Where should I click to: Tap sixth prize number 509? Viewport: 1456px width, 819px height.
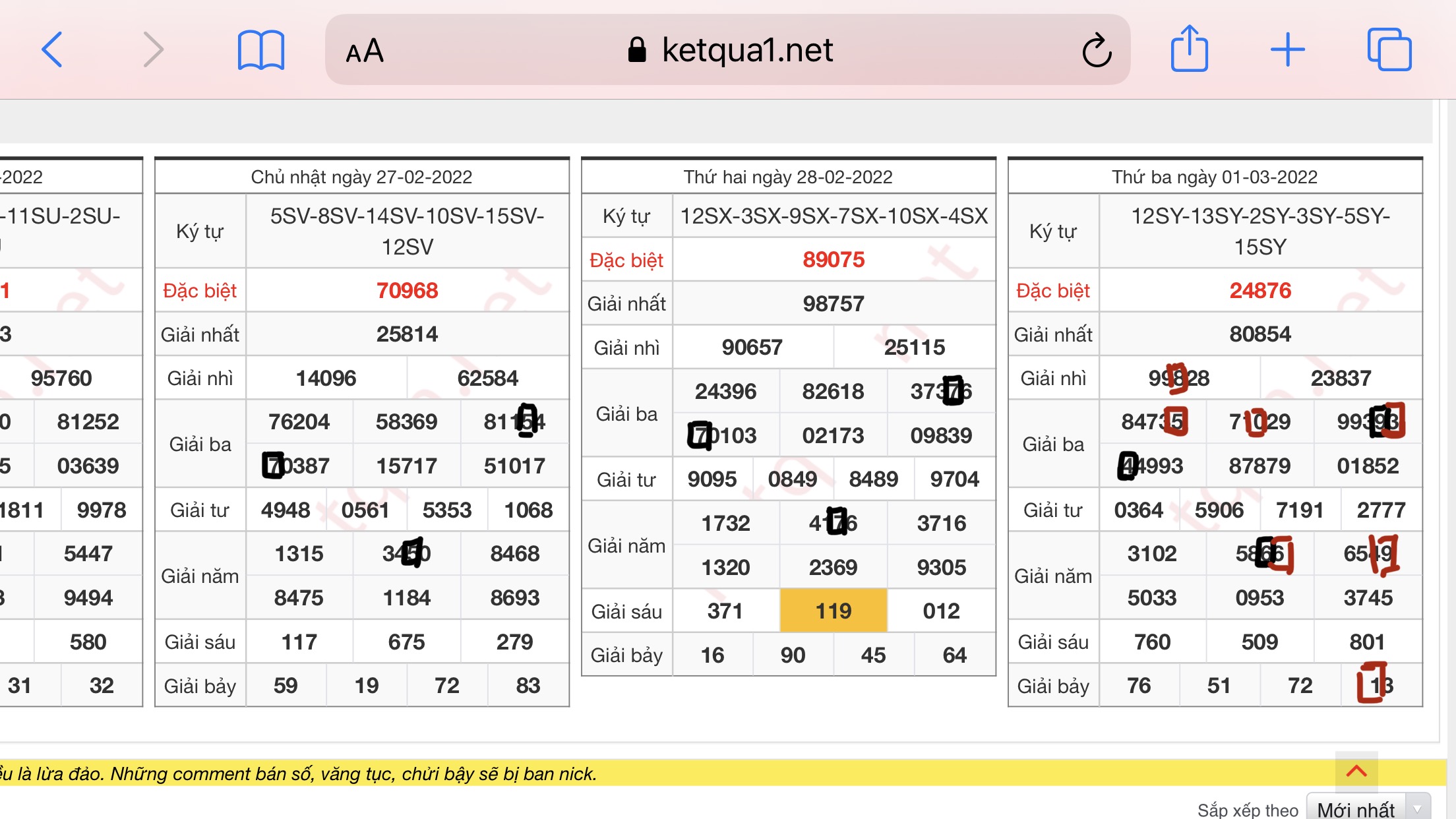(x=1259, y=642)
